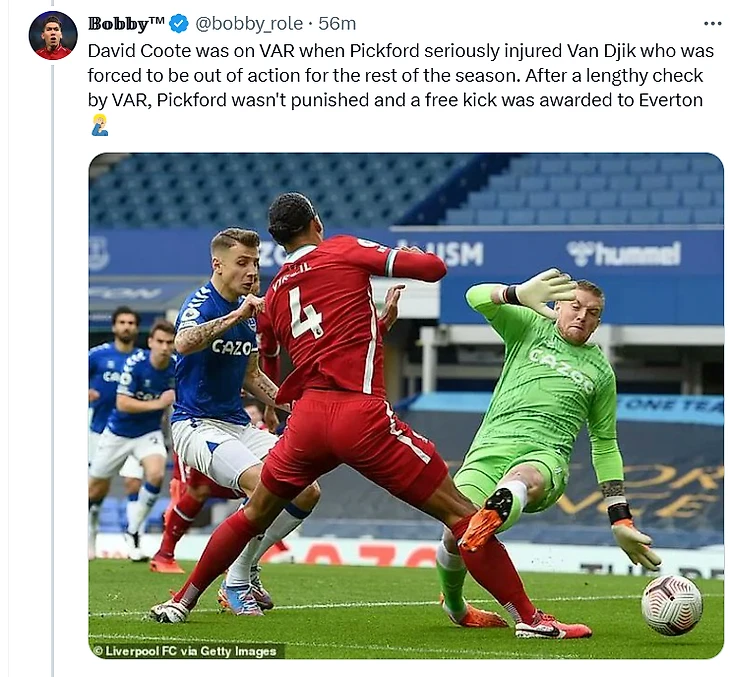Open Bobby's profile avatar picture

(x=53, y=35)
